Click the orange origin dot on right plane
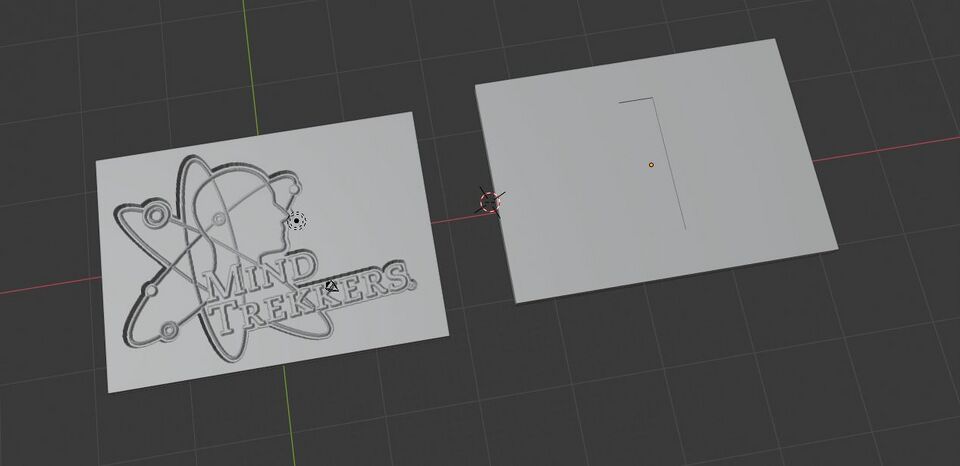Viewport: 960px width, 466px height. [651, 165]
